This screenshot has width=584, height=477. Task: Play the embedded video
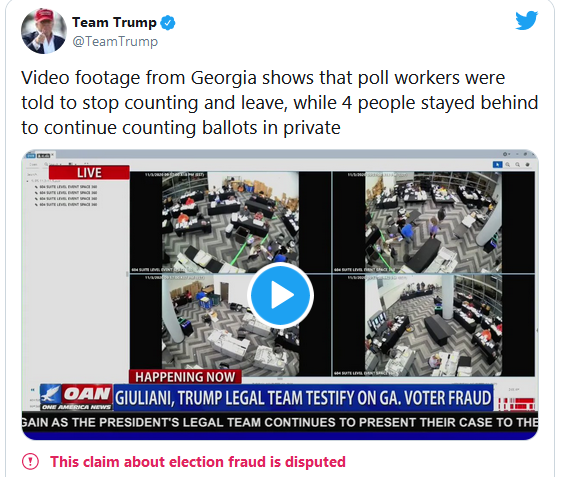click(280, 295)
